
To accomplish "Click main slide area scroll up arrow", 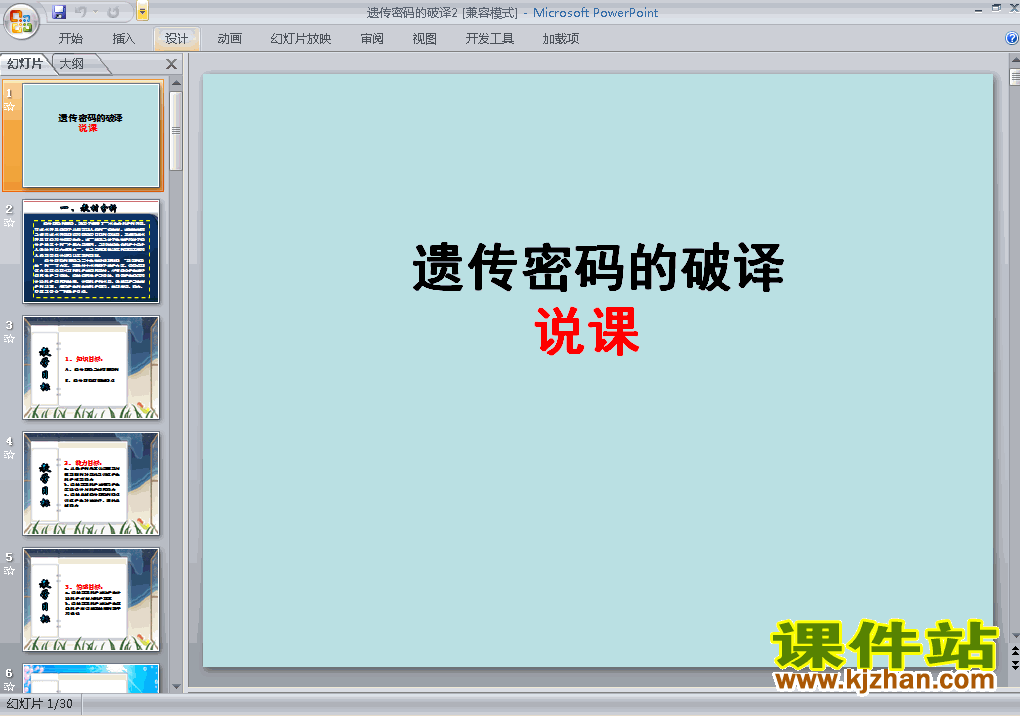I will tap(1015, 61).
